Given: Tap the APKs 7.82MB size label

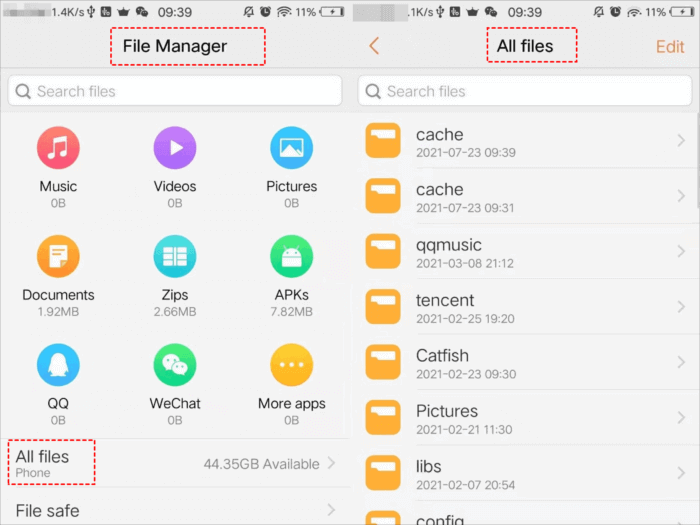Looking at the screenshot, I should click(292, 312).
